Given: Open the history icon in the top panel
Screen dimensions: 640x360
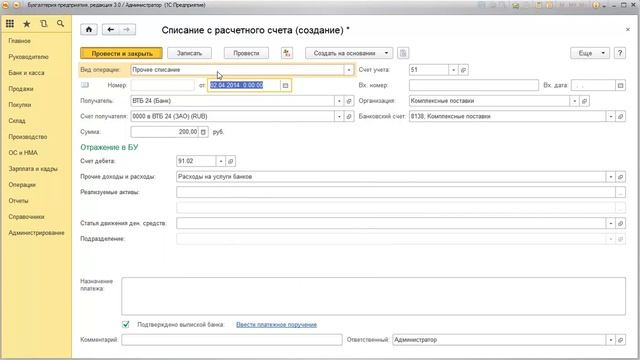Looking at the screenshot, I should click(x=44, y=24).
